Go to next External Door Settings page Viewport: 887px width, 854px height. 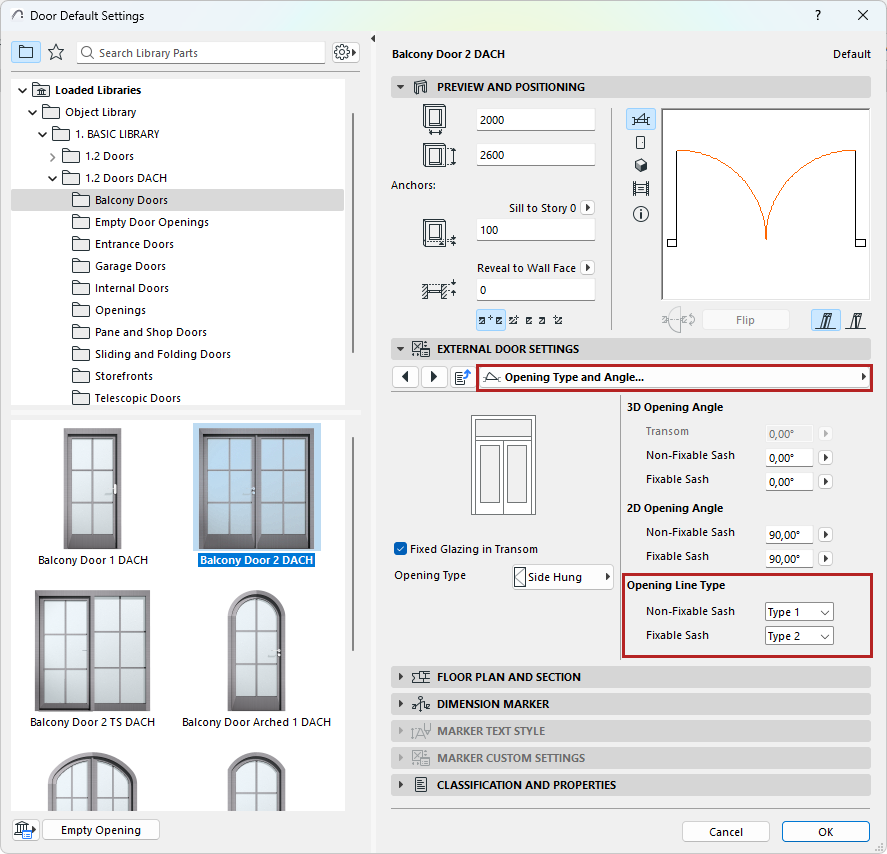pos(433,377)
